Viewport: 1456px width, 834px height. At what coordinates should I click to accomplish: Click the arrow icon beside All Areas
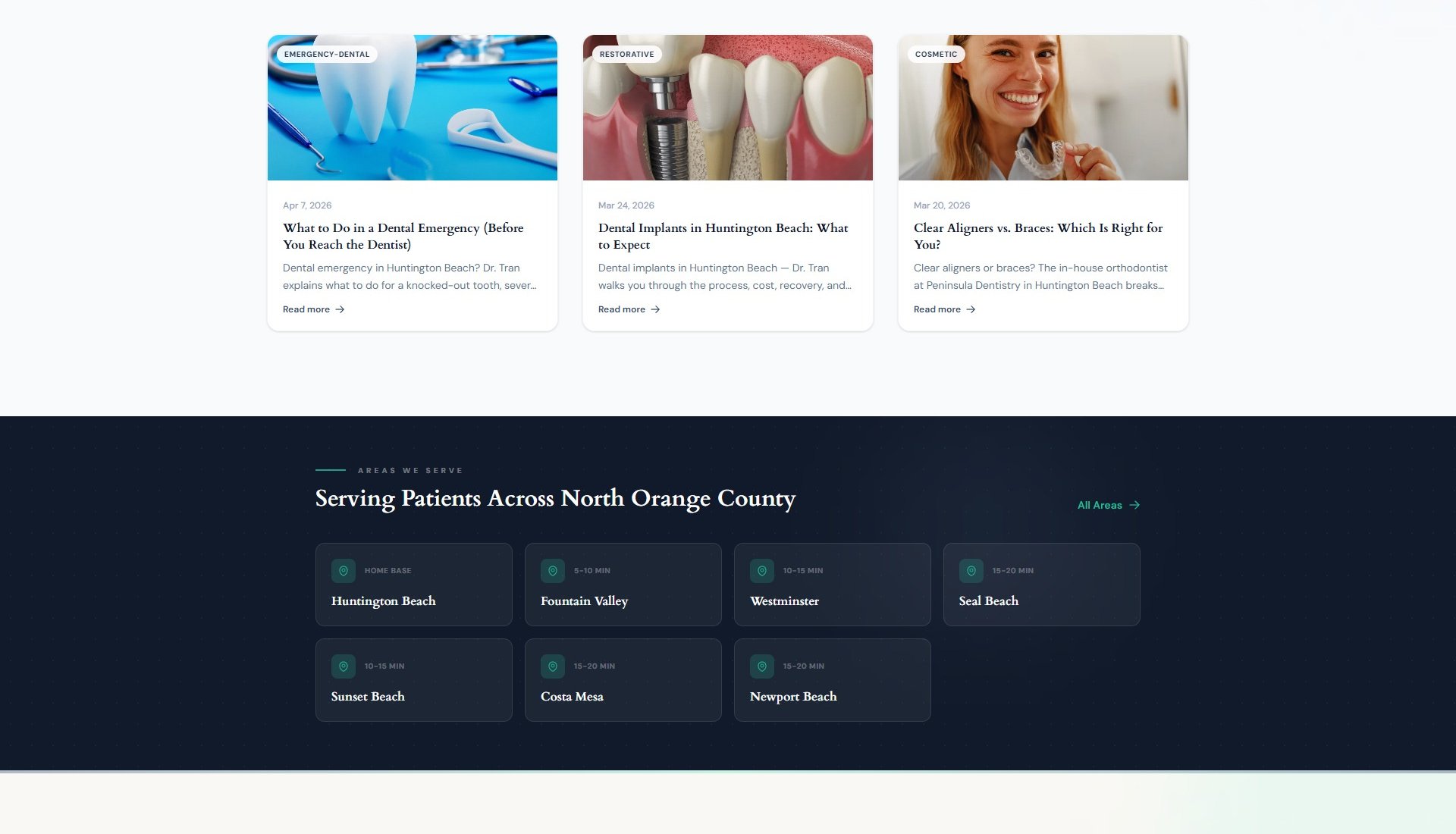(1134, 505)
